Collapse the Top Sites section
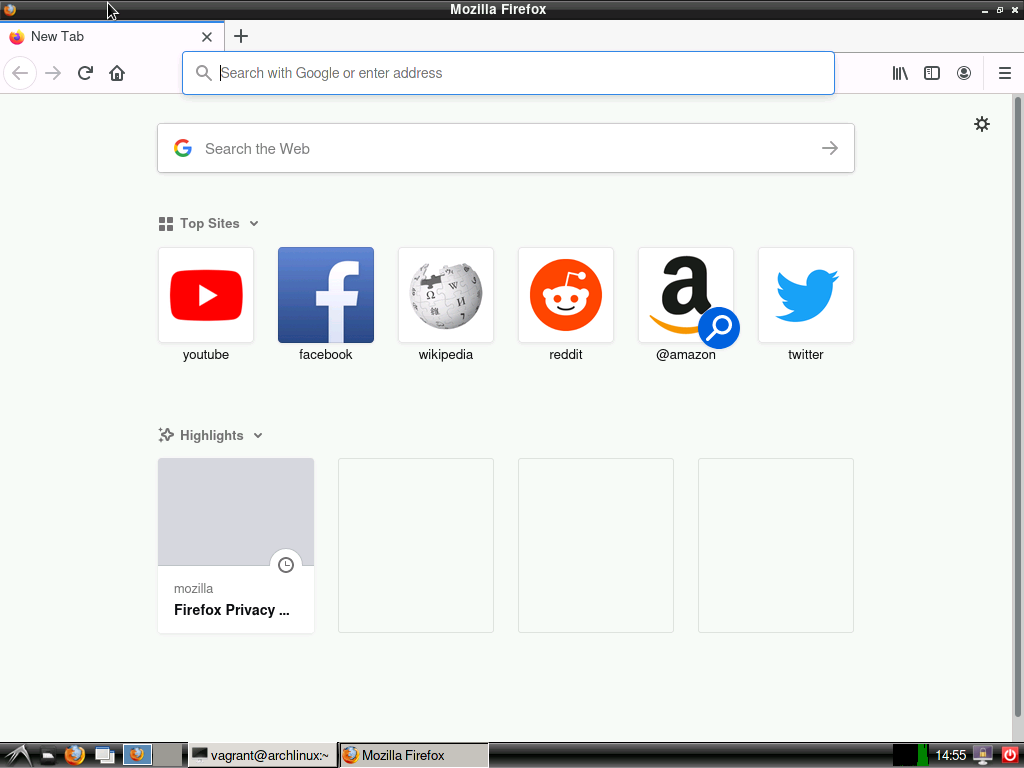 [x=254, y=224]
